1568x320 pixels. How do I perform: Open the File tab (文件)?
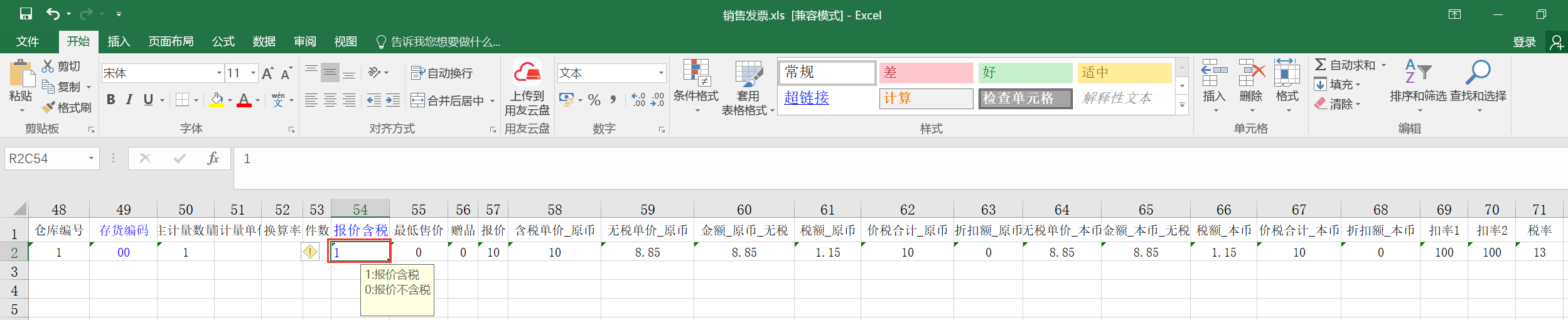pyautogui.click(x=28, y=41)
